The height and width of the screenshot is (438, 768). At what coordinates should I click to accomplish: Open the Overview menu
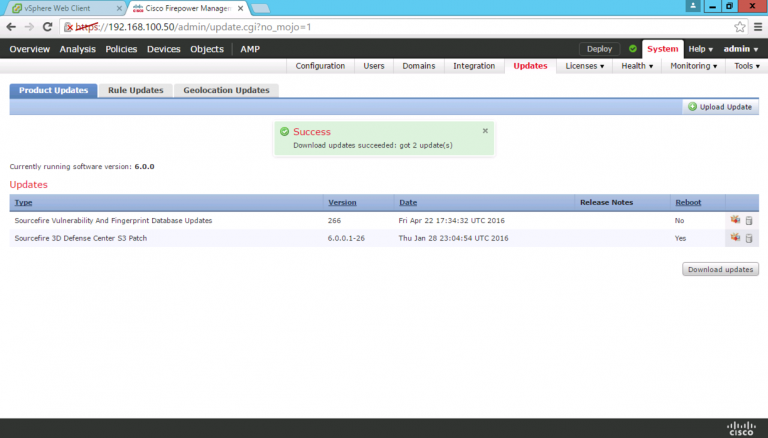point(29,49)
